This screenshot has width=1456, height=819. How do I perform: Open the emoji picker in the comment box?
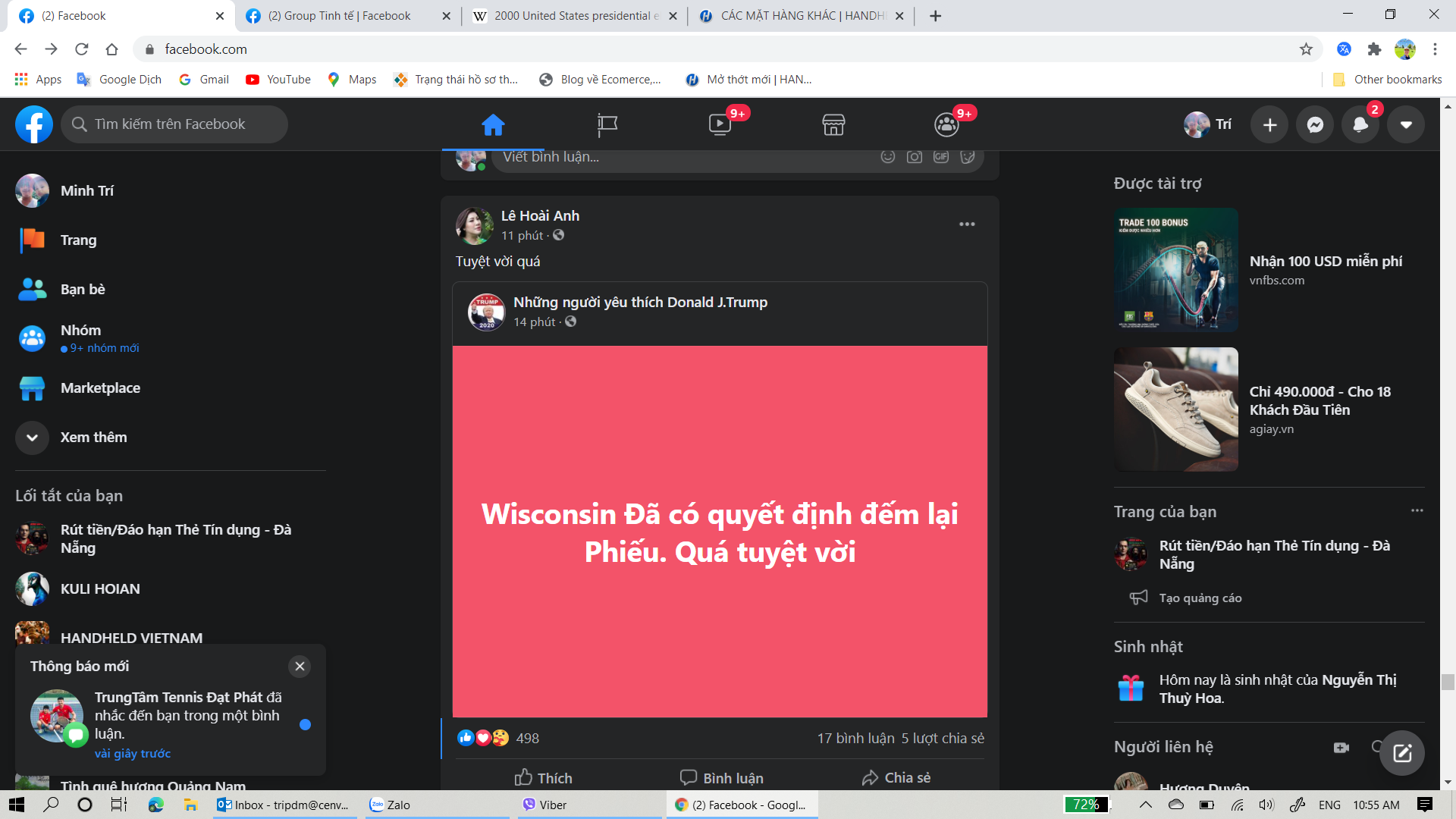click(x=887, y=156)
